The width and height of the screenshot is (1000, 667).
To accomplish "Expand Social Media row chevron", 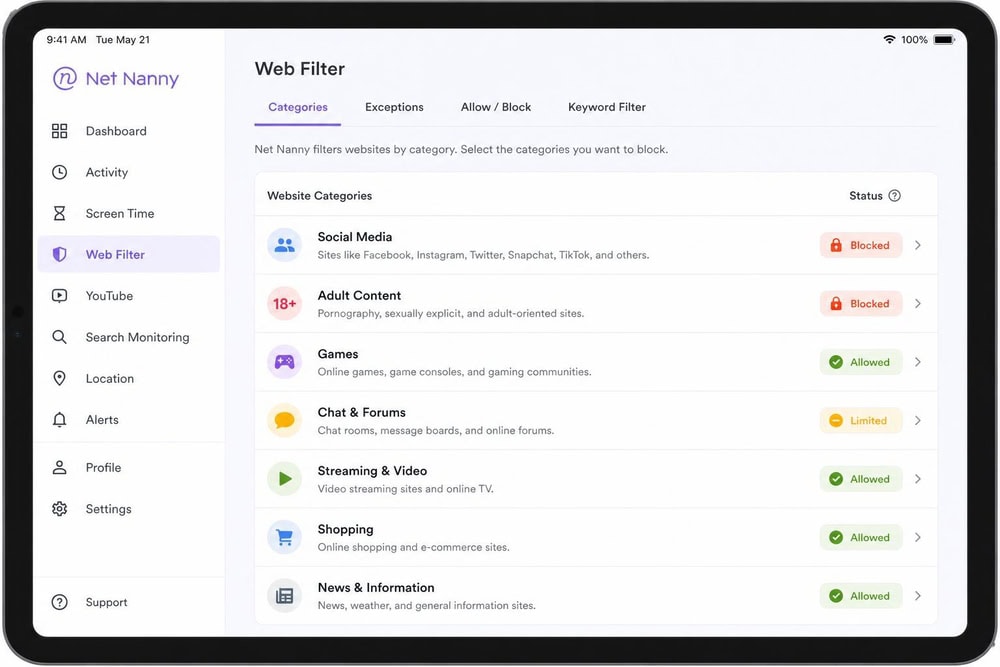I will (918, 245).
